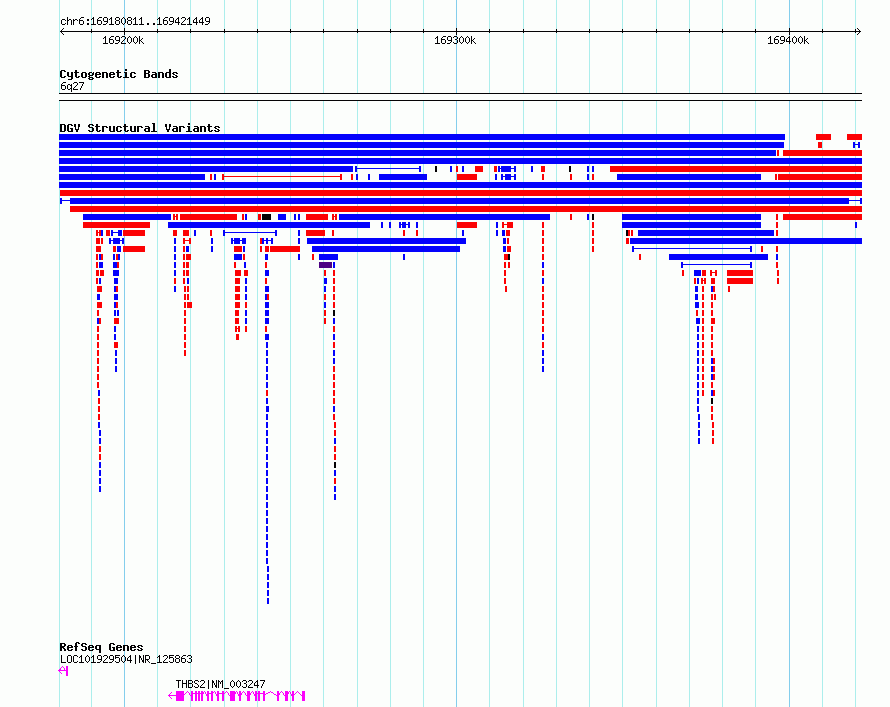
Task: Click the 169200k ruler tick label
Action: click(123, 40)
